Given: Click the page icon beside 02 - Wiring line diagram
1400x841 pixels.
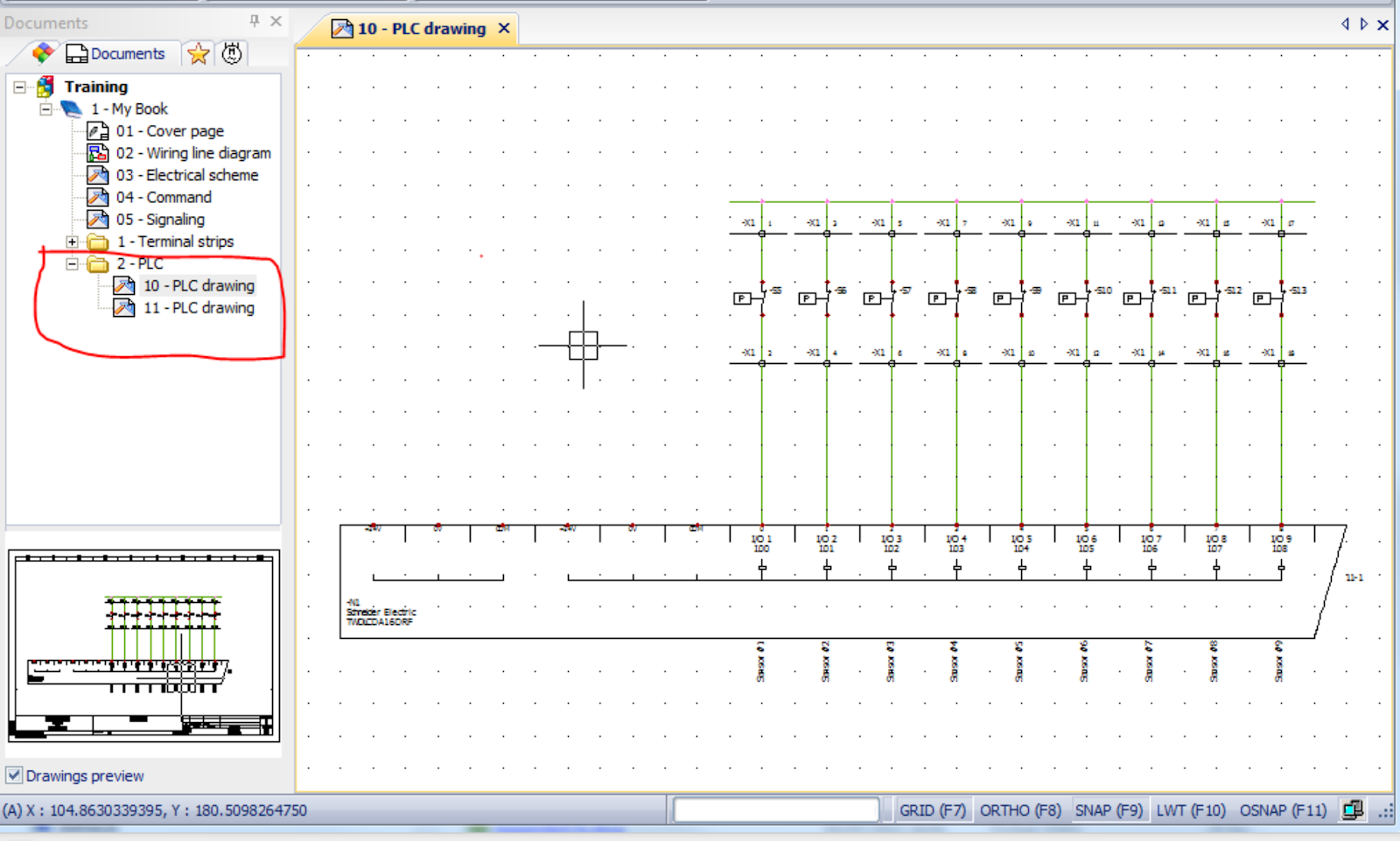Looking at the screenshot, I should [x=98, y=152].
